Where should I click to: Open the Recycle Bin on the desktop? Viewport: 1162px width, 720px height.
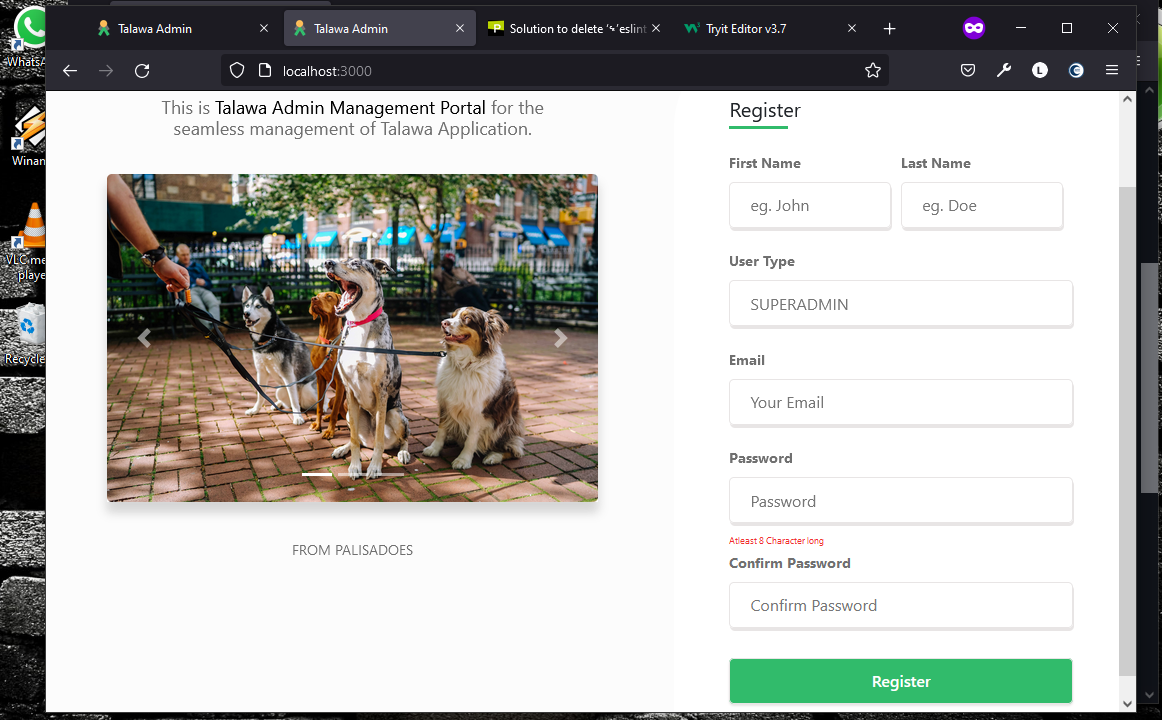pos(27,333)
